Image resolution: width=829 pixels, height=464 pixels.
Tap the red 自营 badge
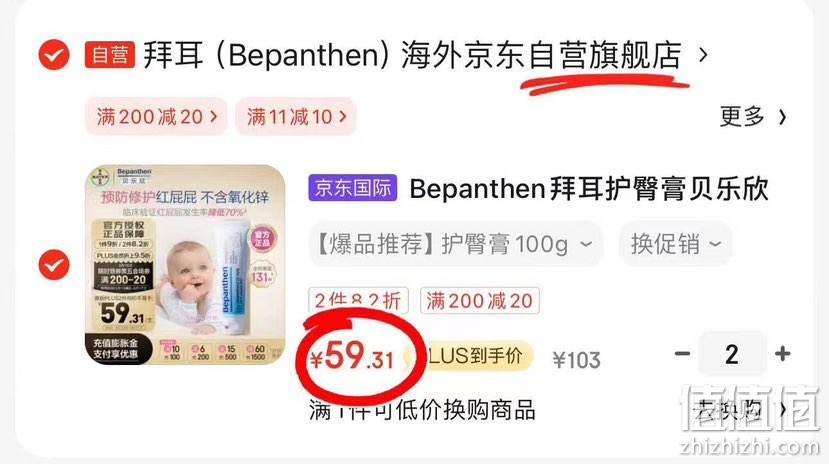[109, 55]
